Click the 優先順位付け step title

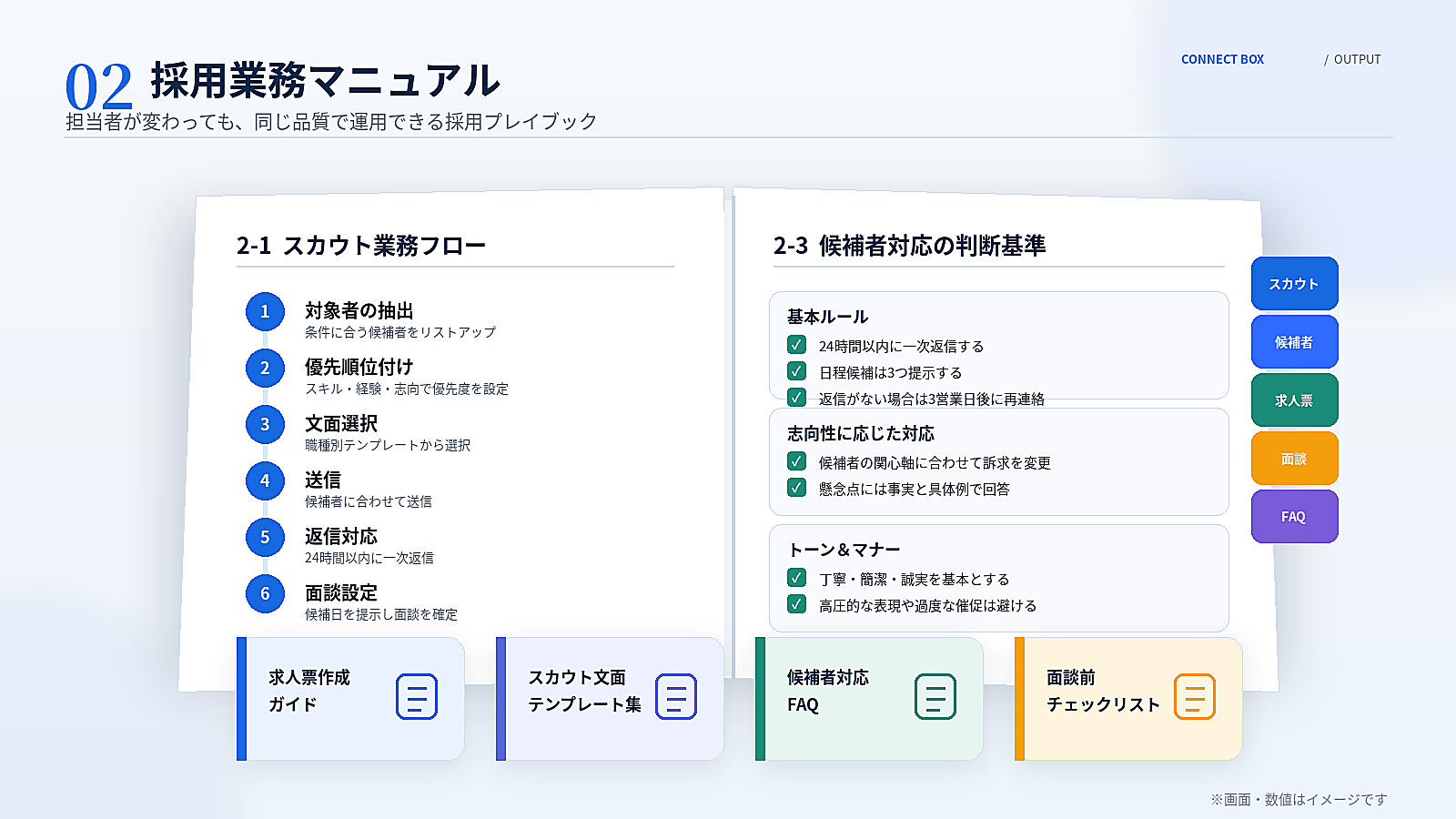pos(359,367)
